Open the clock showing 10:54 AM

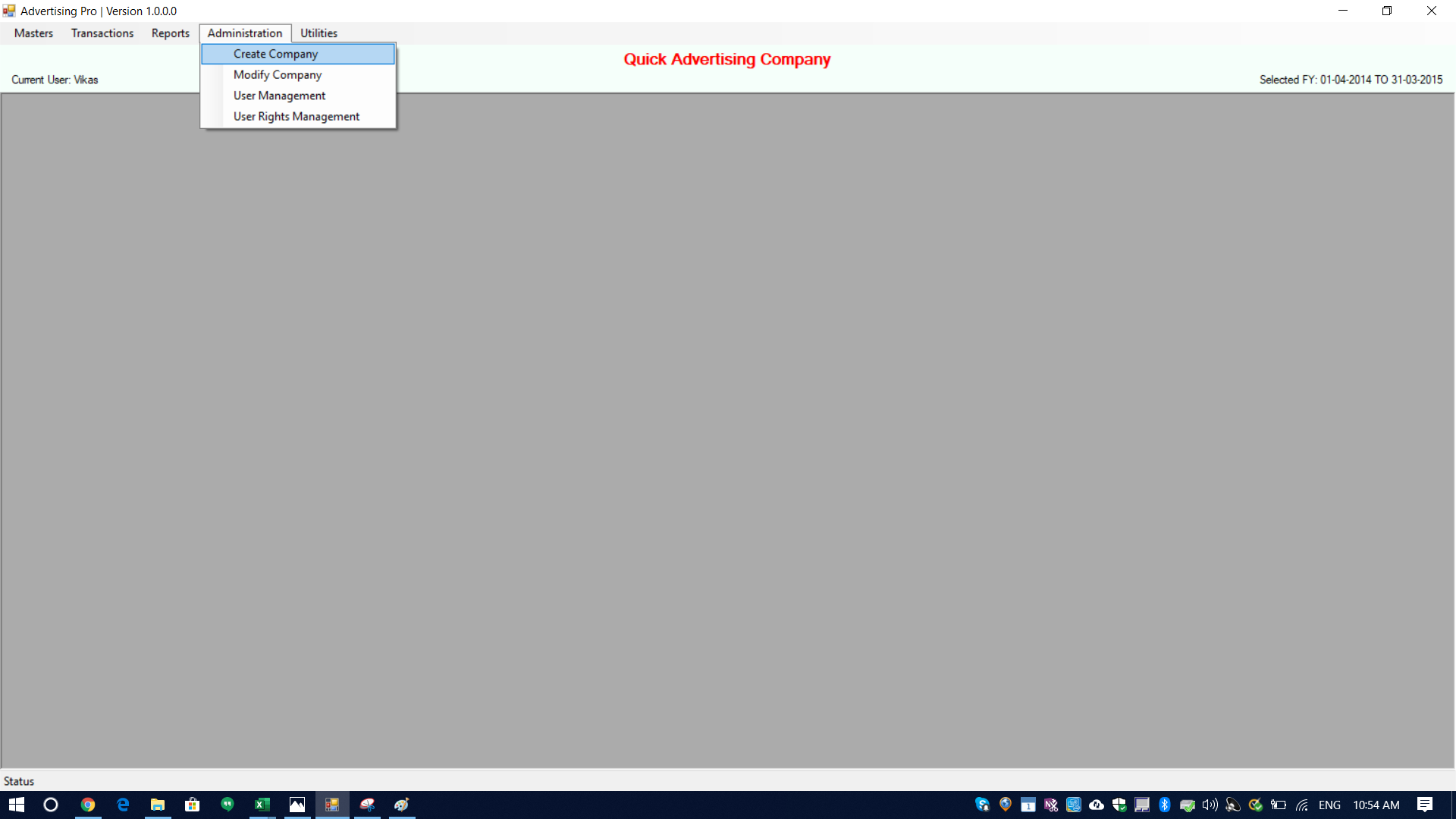pos(1376,805)
